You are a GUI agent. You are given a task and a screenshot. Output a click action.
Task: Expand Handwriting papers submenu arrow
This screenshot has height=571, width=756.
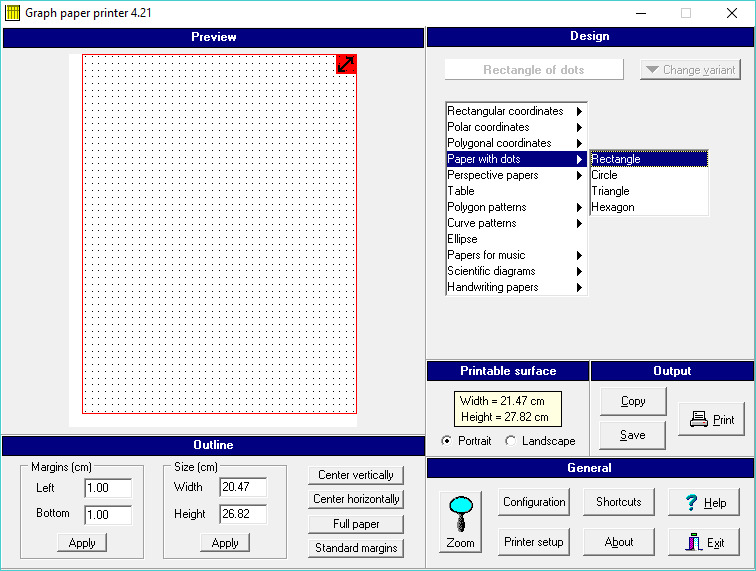click(579, 287)
